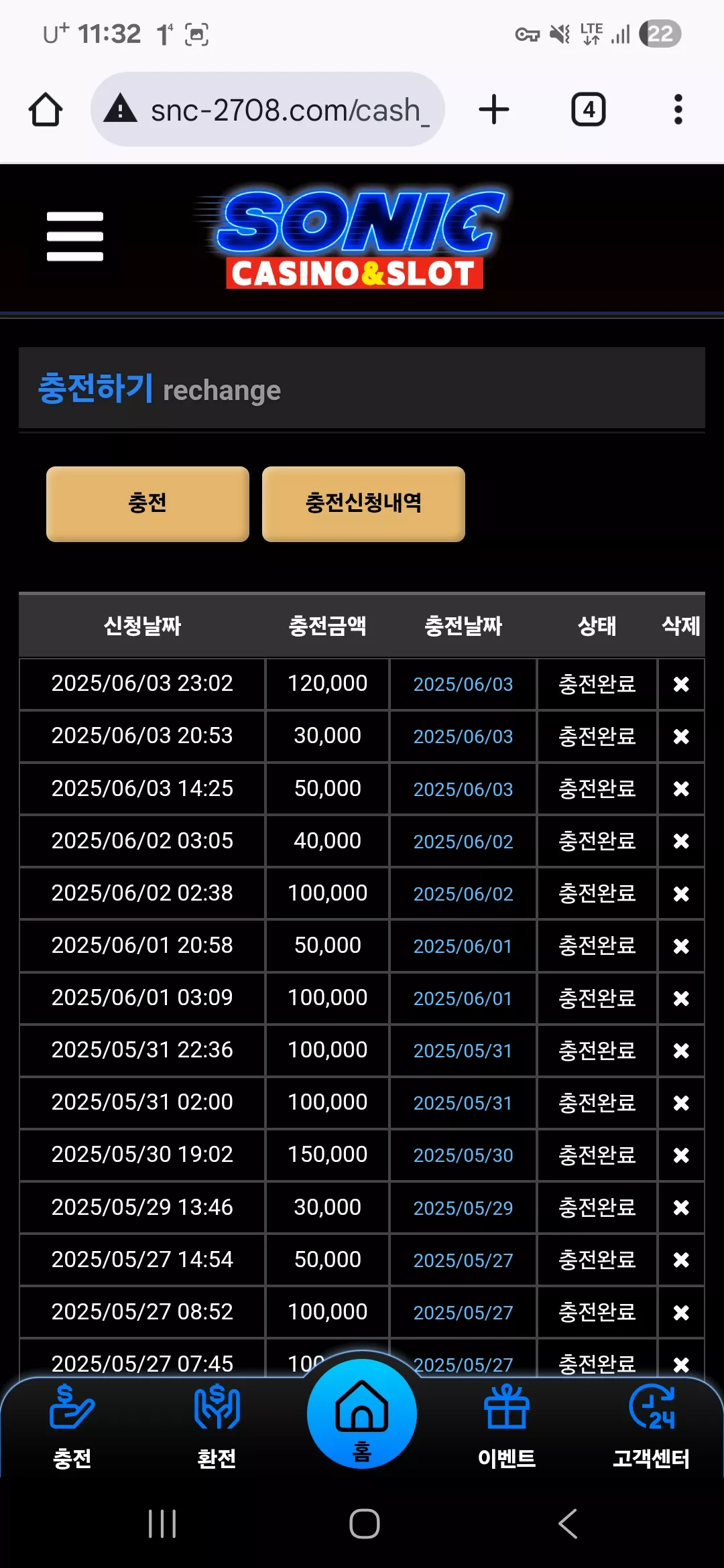Delete the 2025/06/03 23:02 recharge entry
Screen dimensions: 724x1568
681,684
